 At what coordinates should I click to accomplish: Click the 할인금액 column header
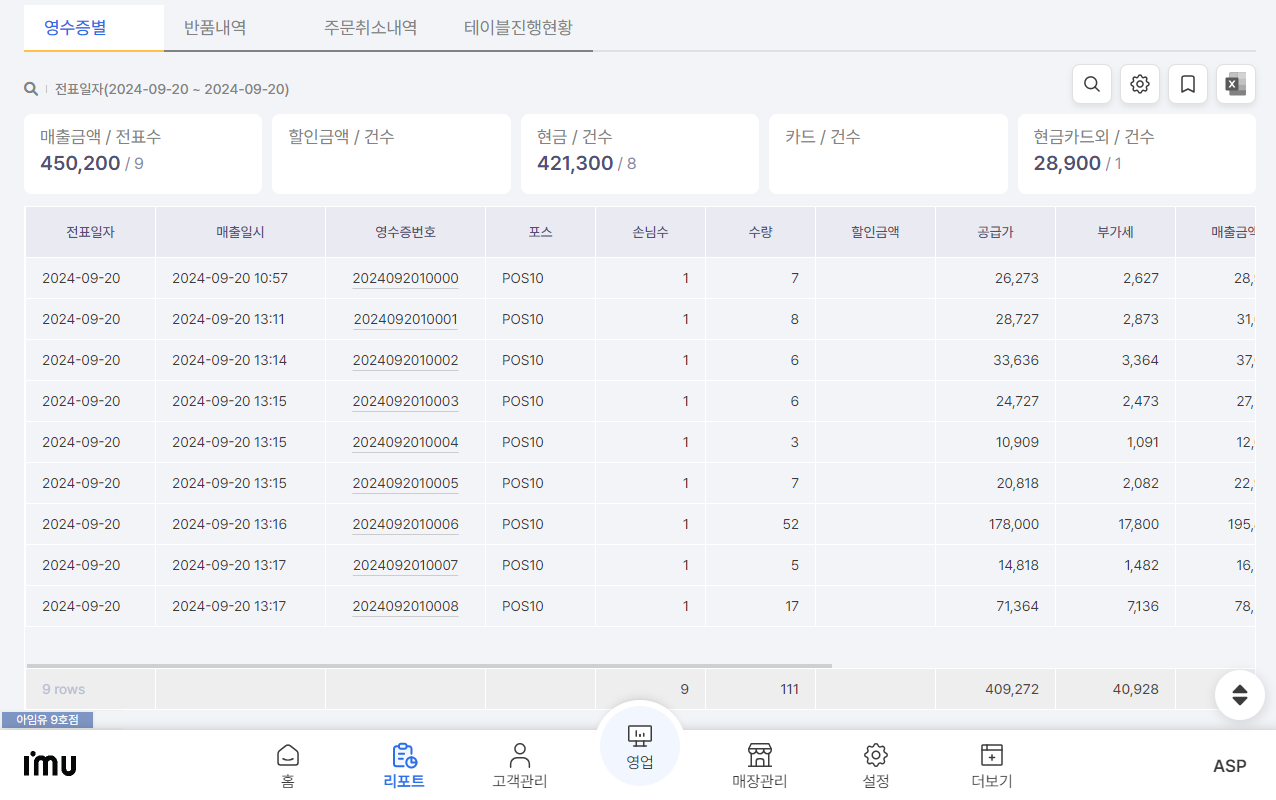tap(876, 232)
